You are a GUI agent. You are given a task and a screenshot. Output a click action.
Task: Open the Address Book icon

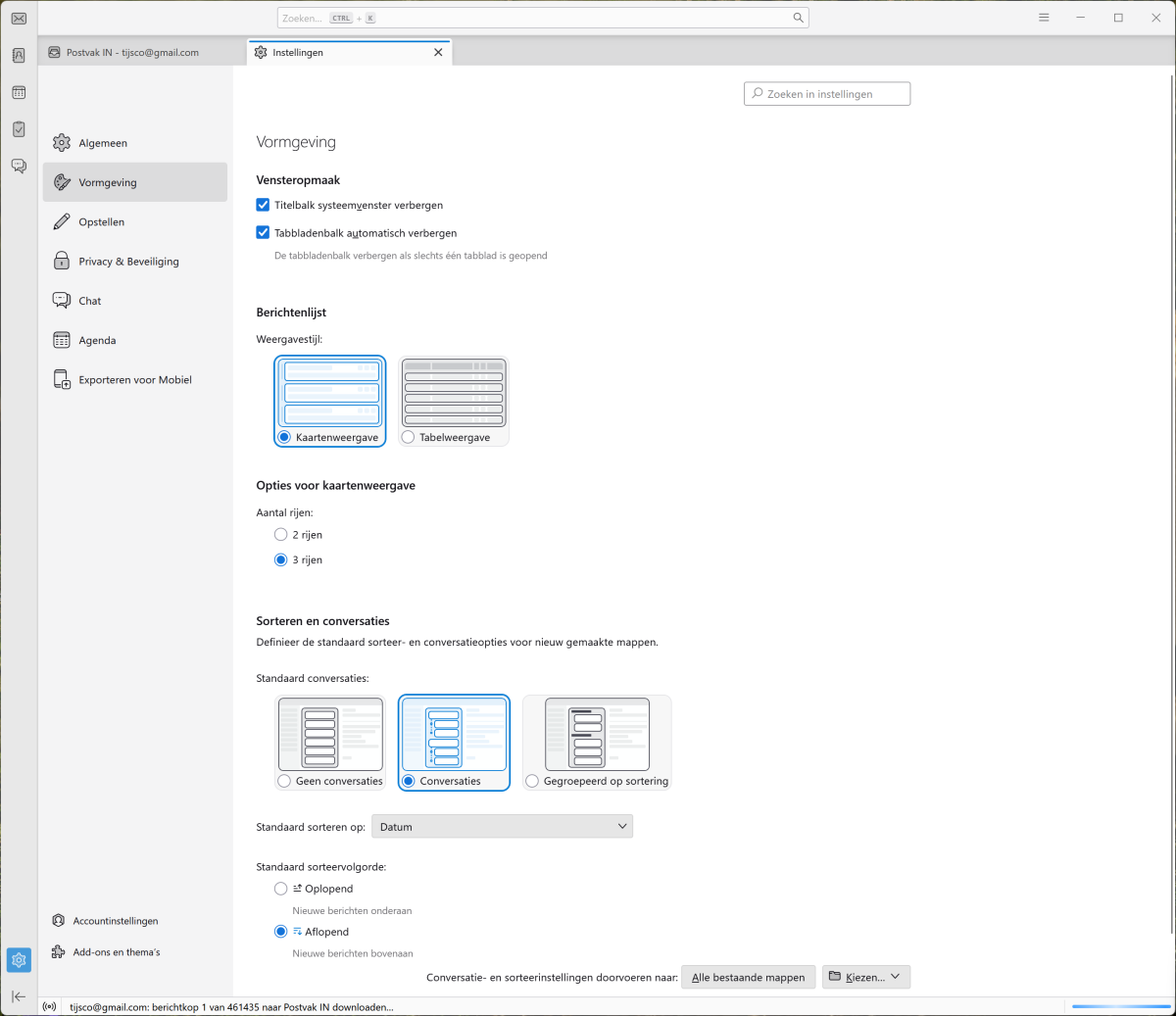19,56
